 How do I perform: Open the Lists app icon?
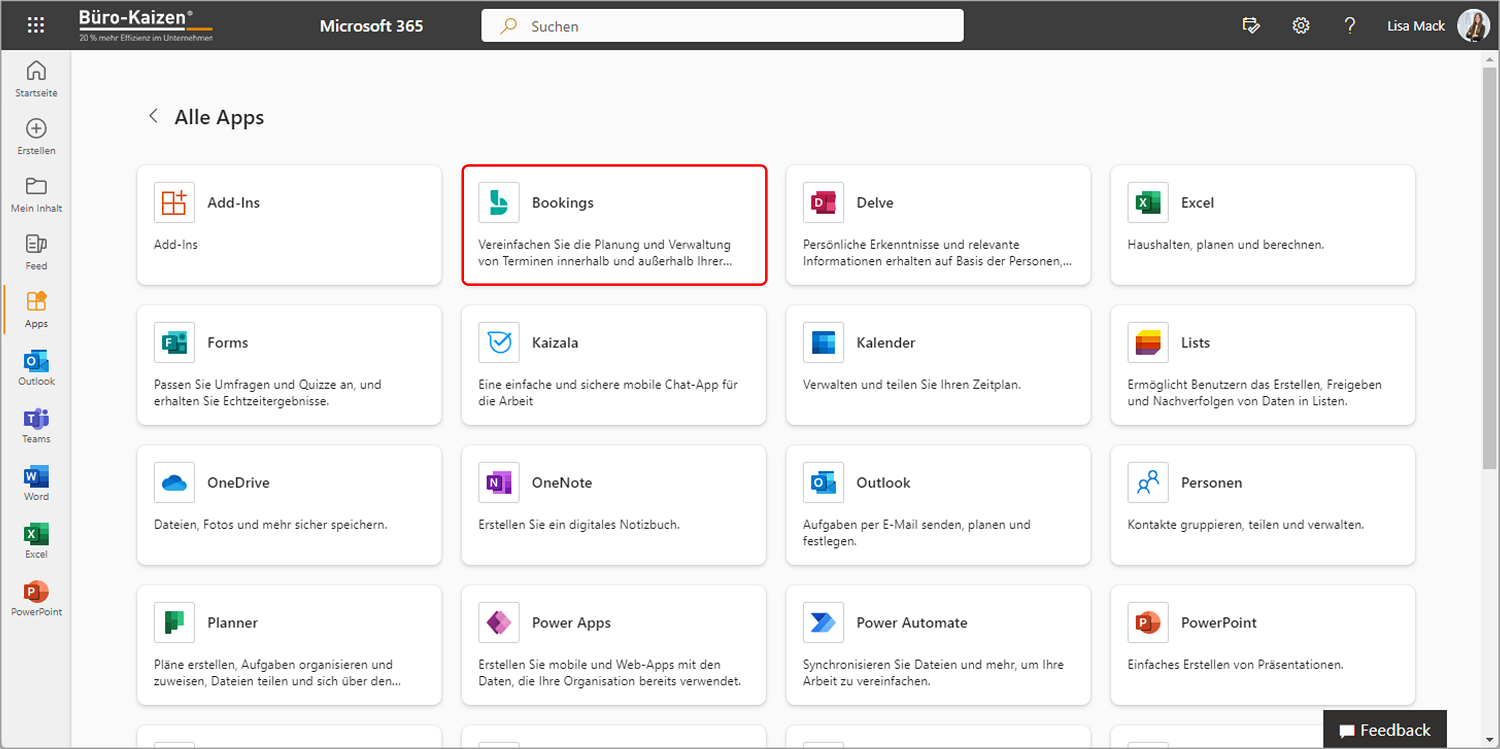click(1147, 342)
